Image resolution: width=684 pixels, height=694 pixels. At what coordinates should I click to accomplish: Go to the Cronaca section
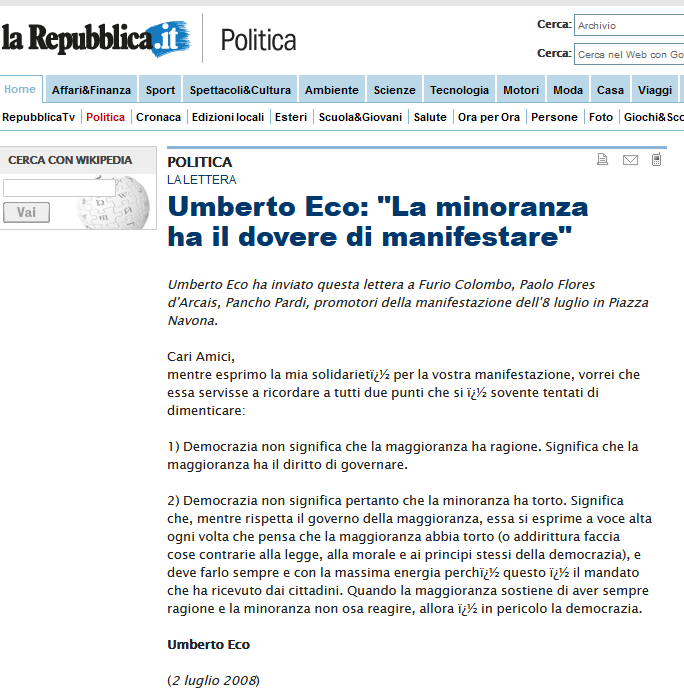pos(158,117)
